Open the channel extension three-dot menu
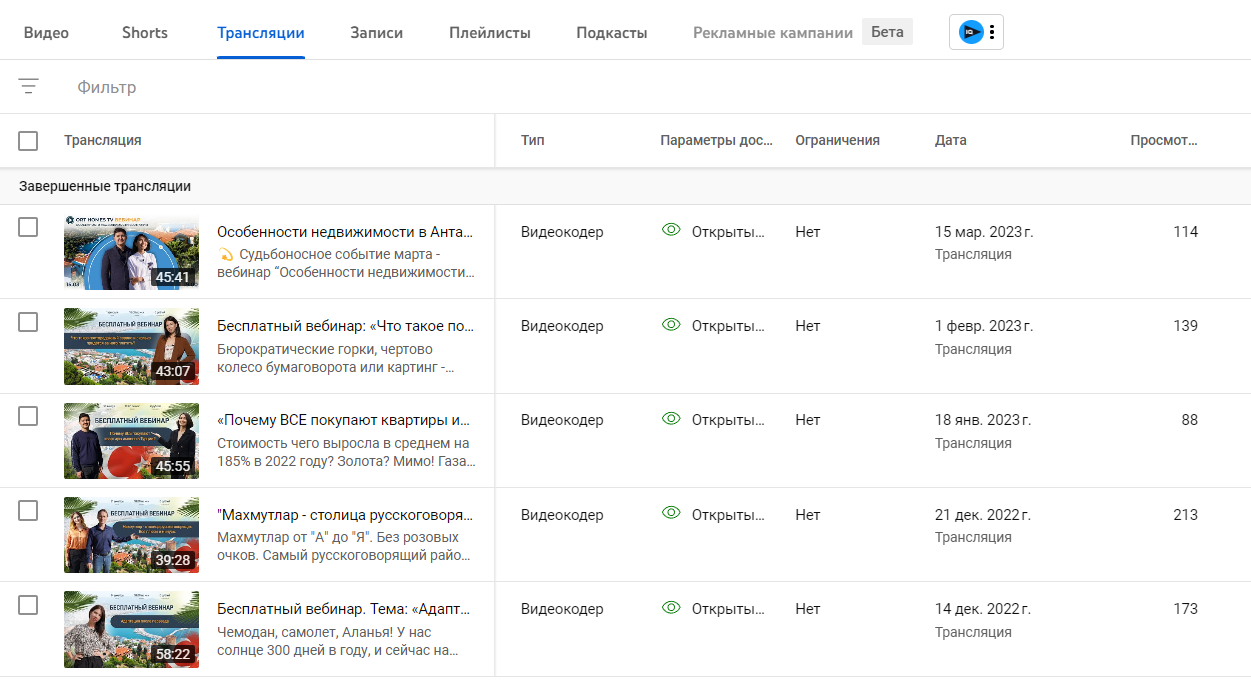Viewport: 1251px width, 690px height. 992,32
